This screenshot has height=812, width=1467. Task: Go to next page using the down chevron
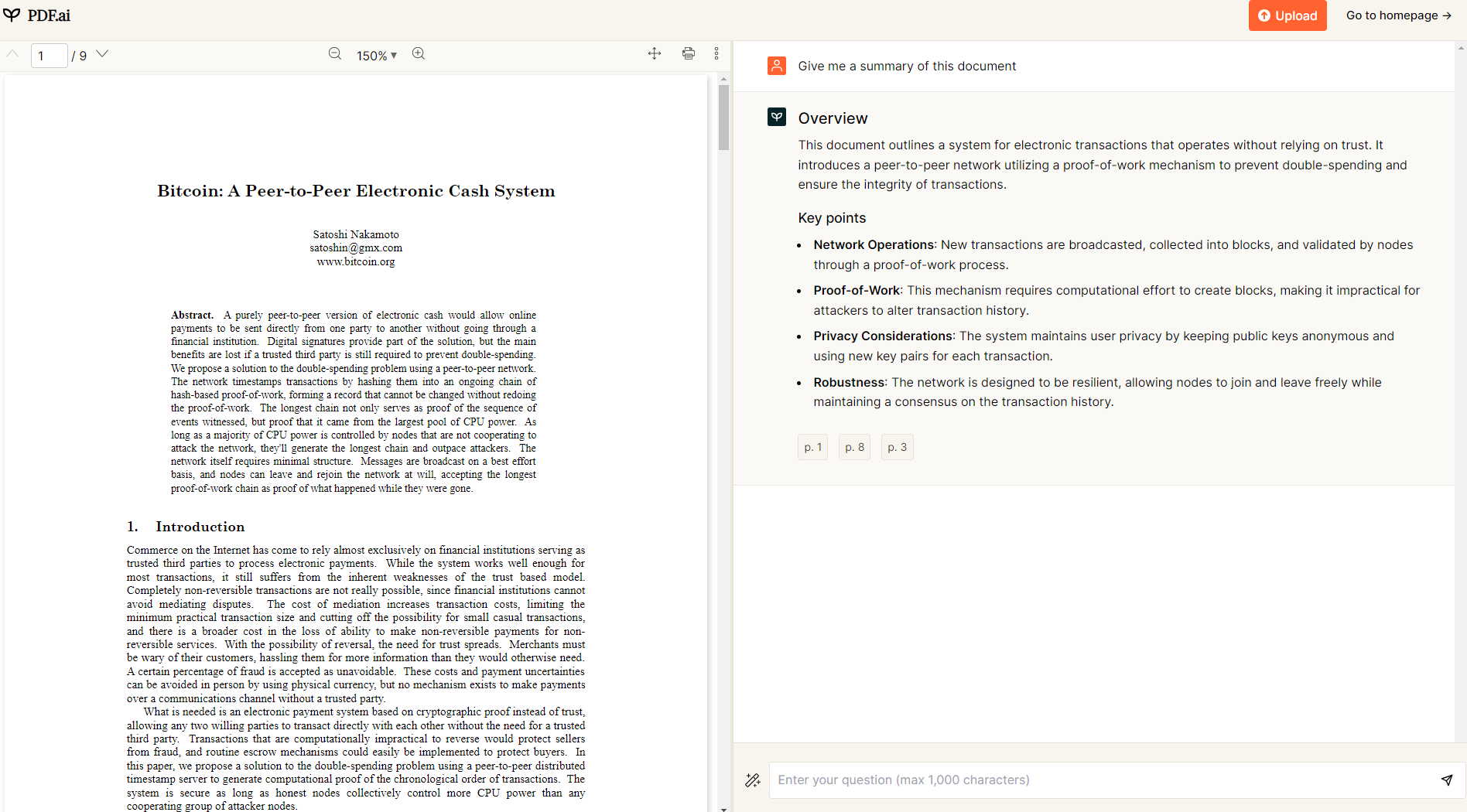click(x=102, y=54)
